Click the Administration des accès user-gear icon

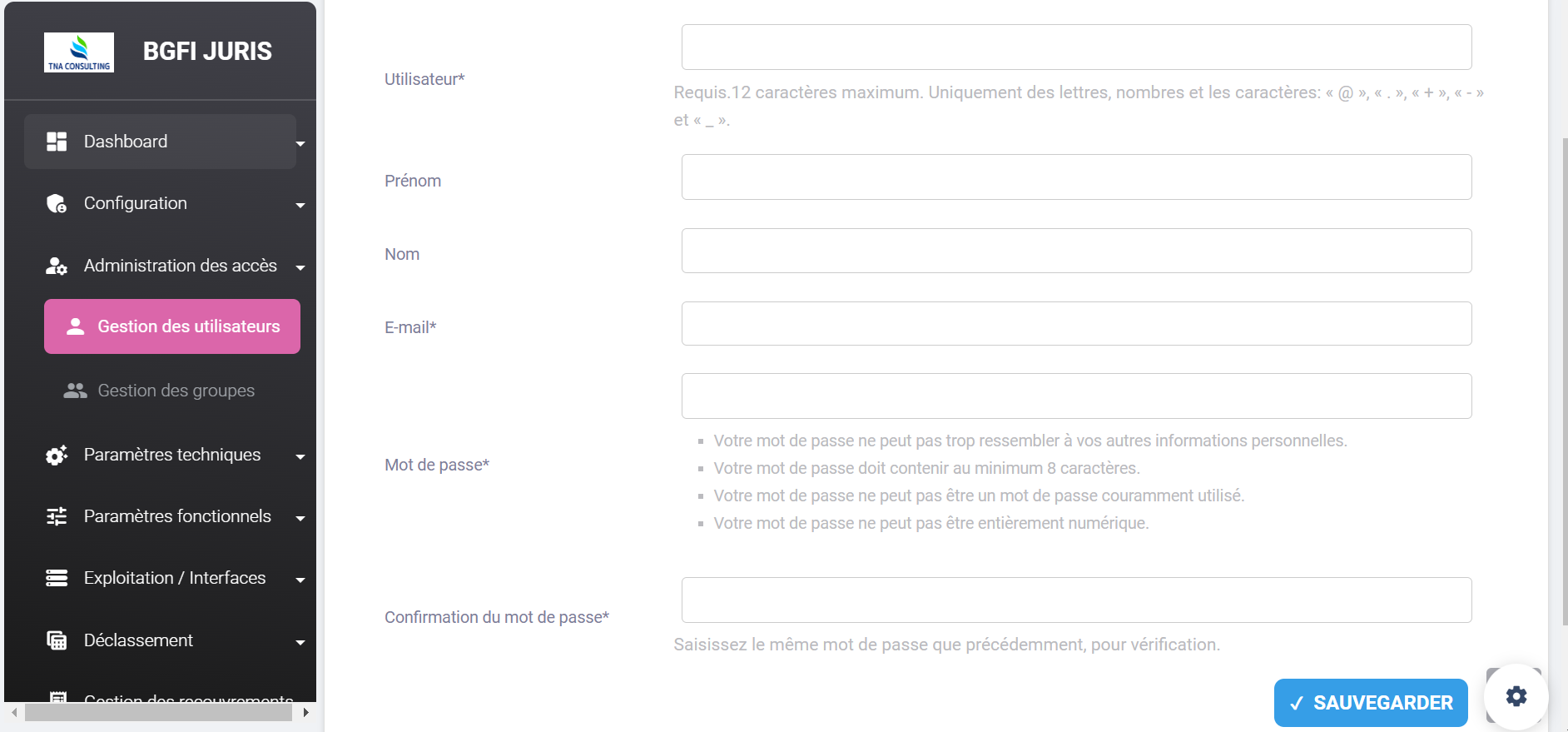pos(57,266)
